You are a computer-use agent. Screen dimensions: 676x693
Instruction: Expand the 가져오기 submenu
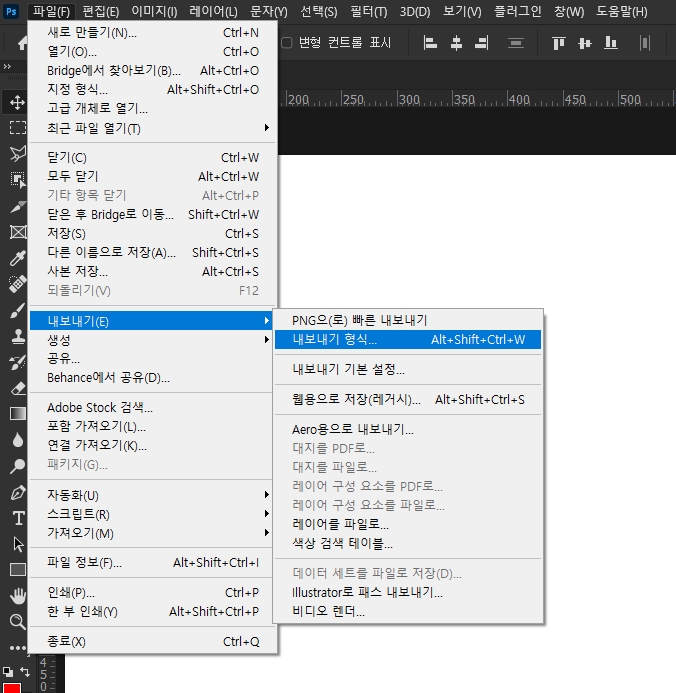tap(151, 533)
